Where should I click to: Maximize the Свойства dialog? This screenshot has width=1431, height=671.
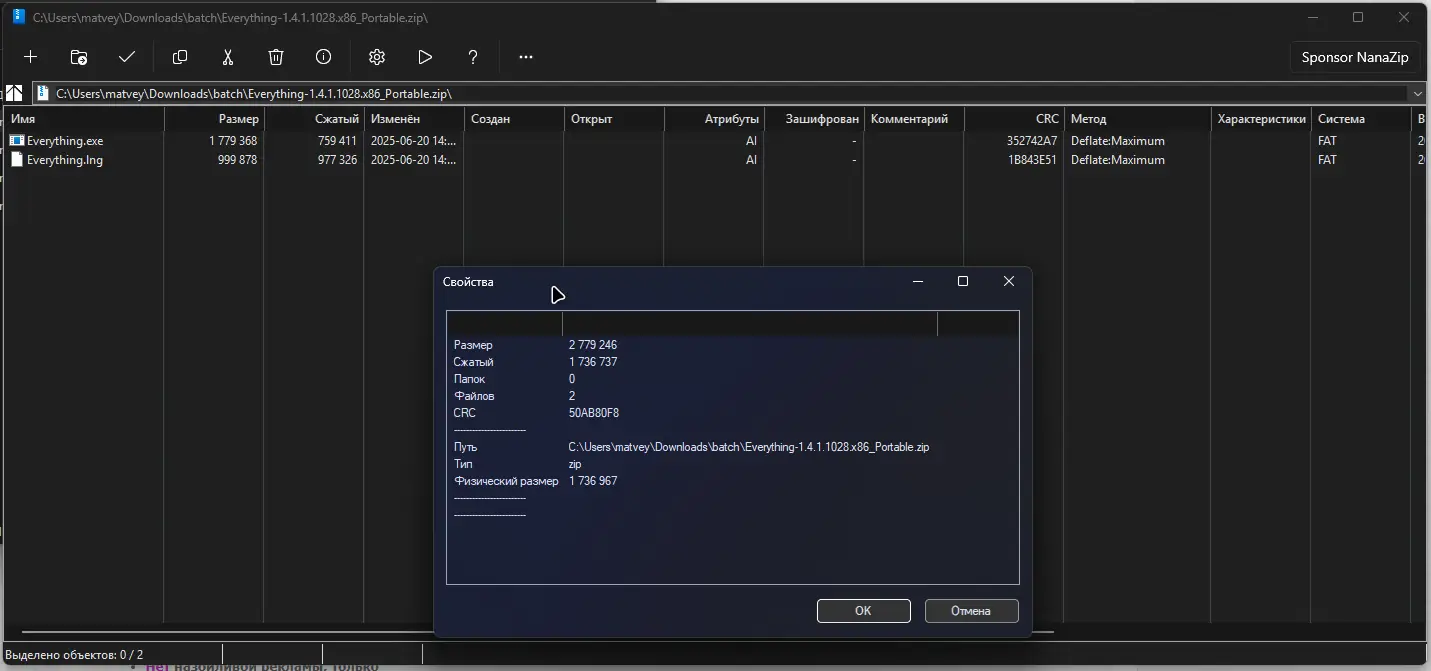[963, 282]
